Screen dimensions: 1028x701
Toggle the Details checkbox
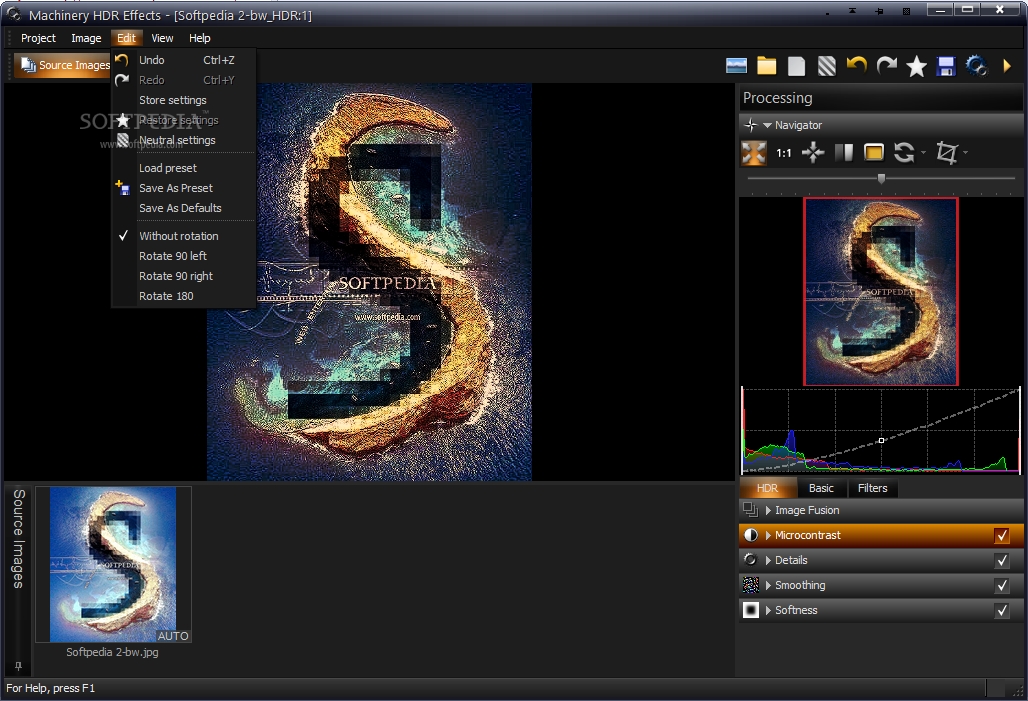click(1002, 560)
